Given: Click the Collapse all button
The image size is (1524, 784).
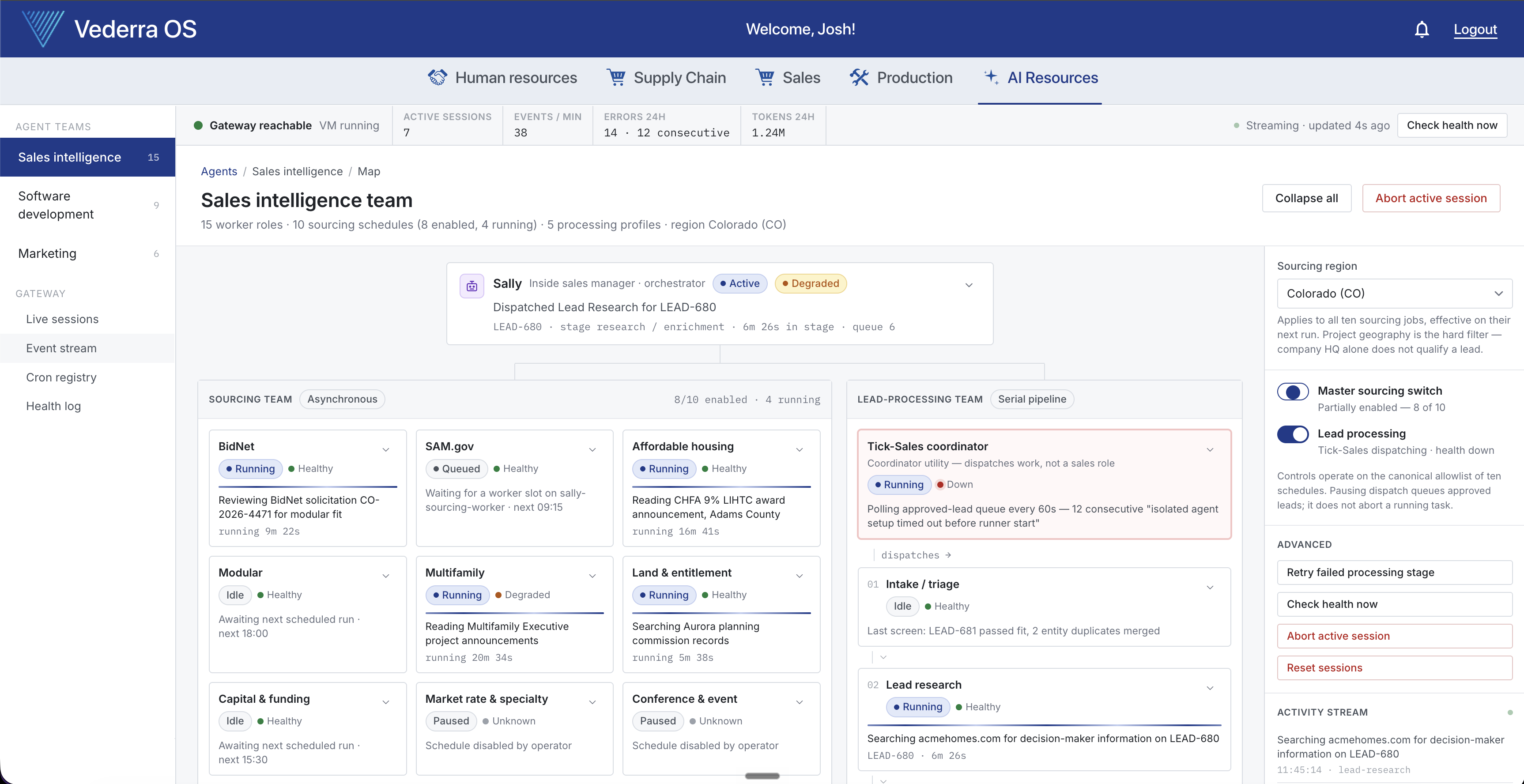Looking at the screenshot, I should (1306, 198).
